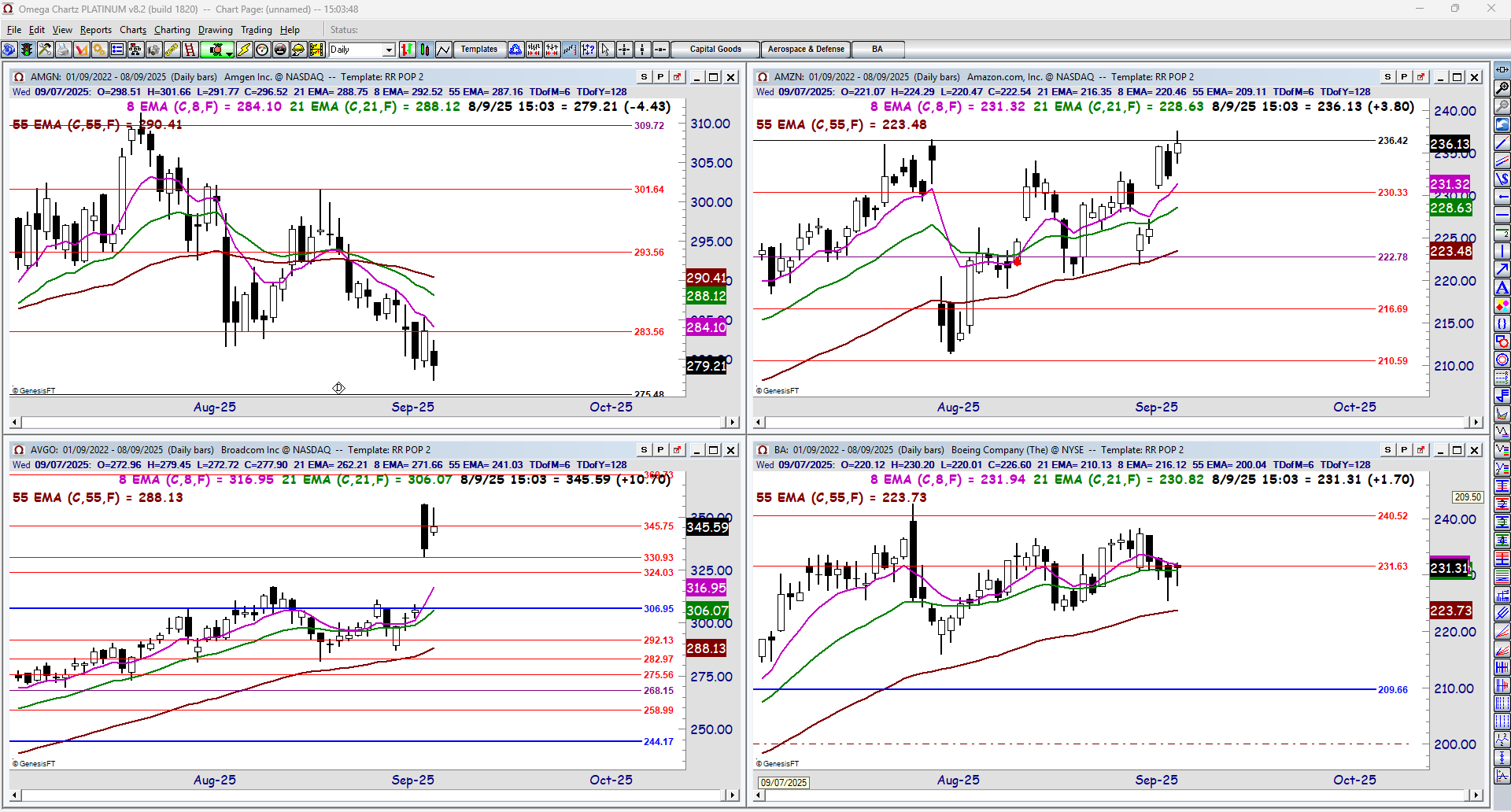The width and height of the screenshot is (1511, 812).
Task: Select the diagonal arrow drawing tool
Action: coord(1502,270)
